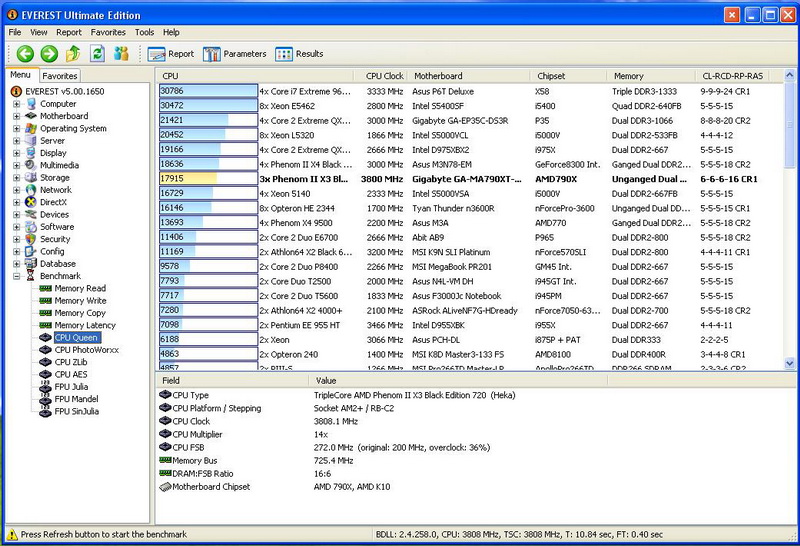Select the DirectX tree icon

31,202
